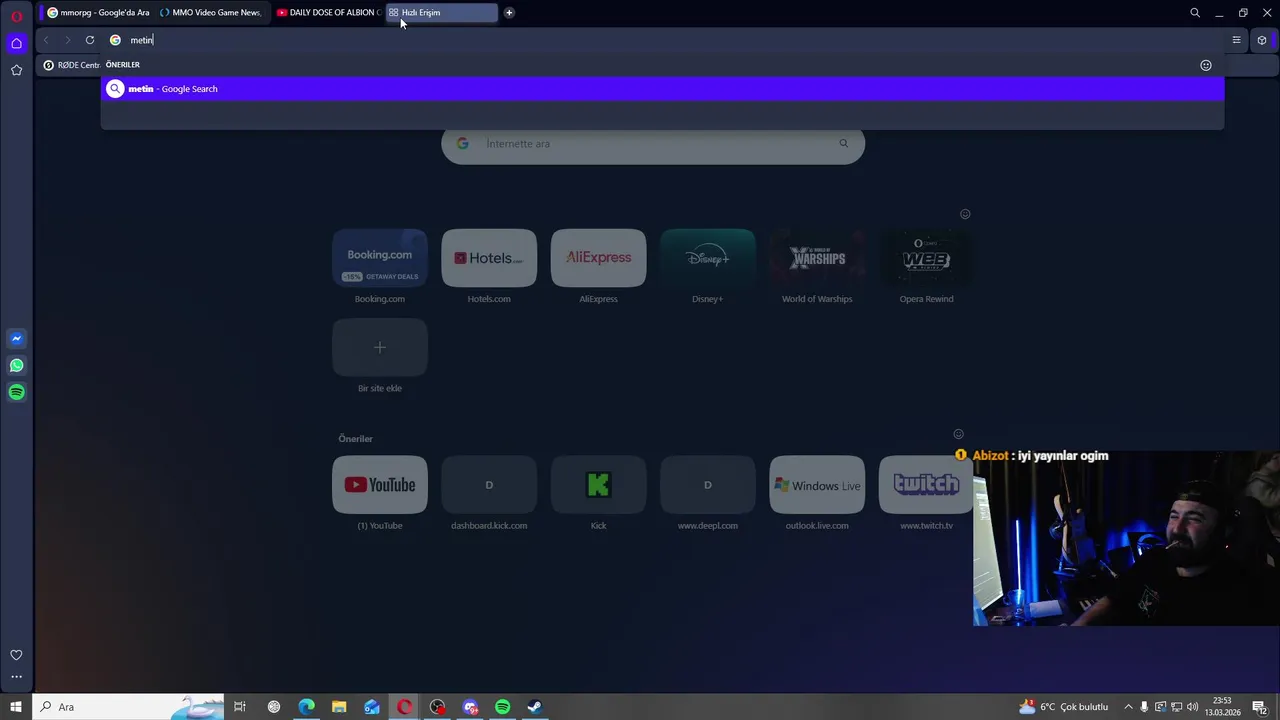1280x720 pixels.
Task: Open File Explorer from taskbar
Action: [339, 707]
